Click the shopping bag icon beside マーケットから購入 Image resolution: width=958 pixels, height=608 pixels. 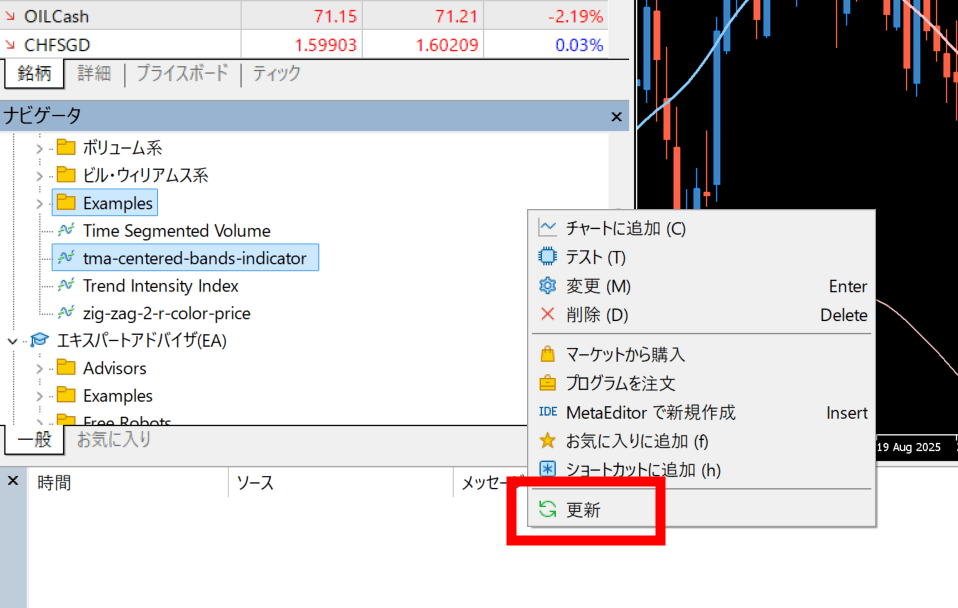click(x=547, y=354)
